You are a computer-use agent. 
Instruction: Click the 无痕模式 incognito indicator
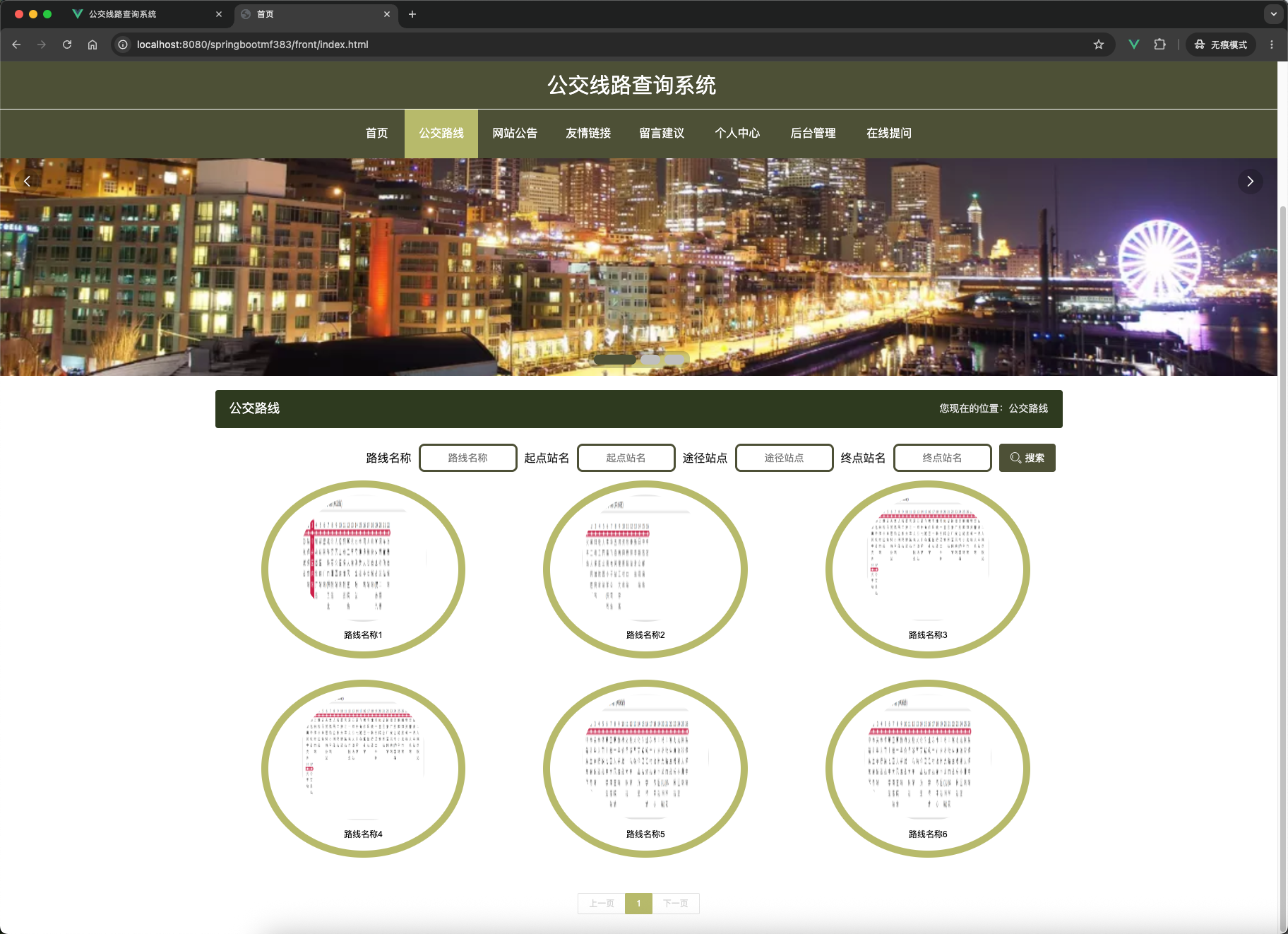pyautogui.click(x=1221, y=45)
